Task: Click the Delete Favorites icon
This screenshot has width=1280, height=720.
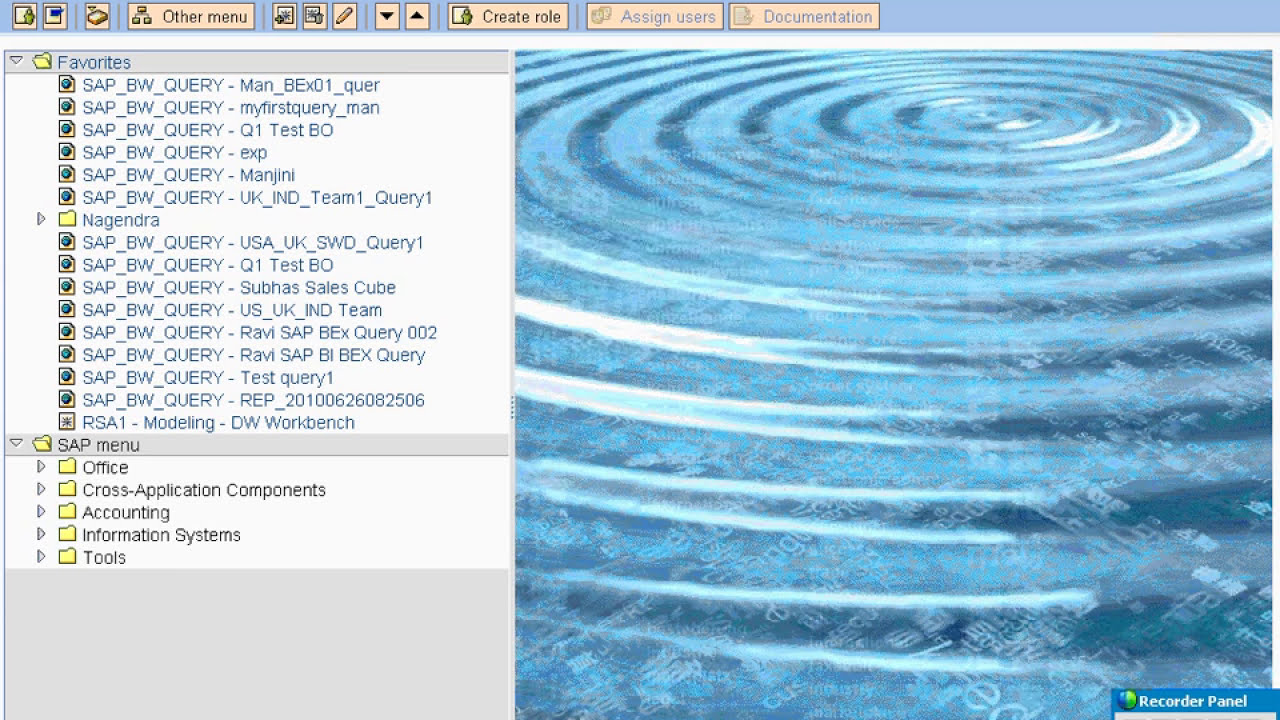Action: click(315, 16)
